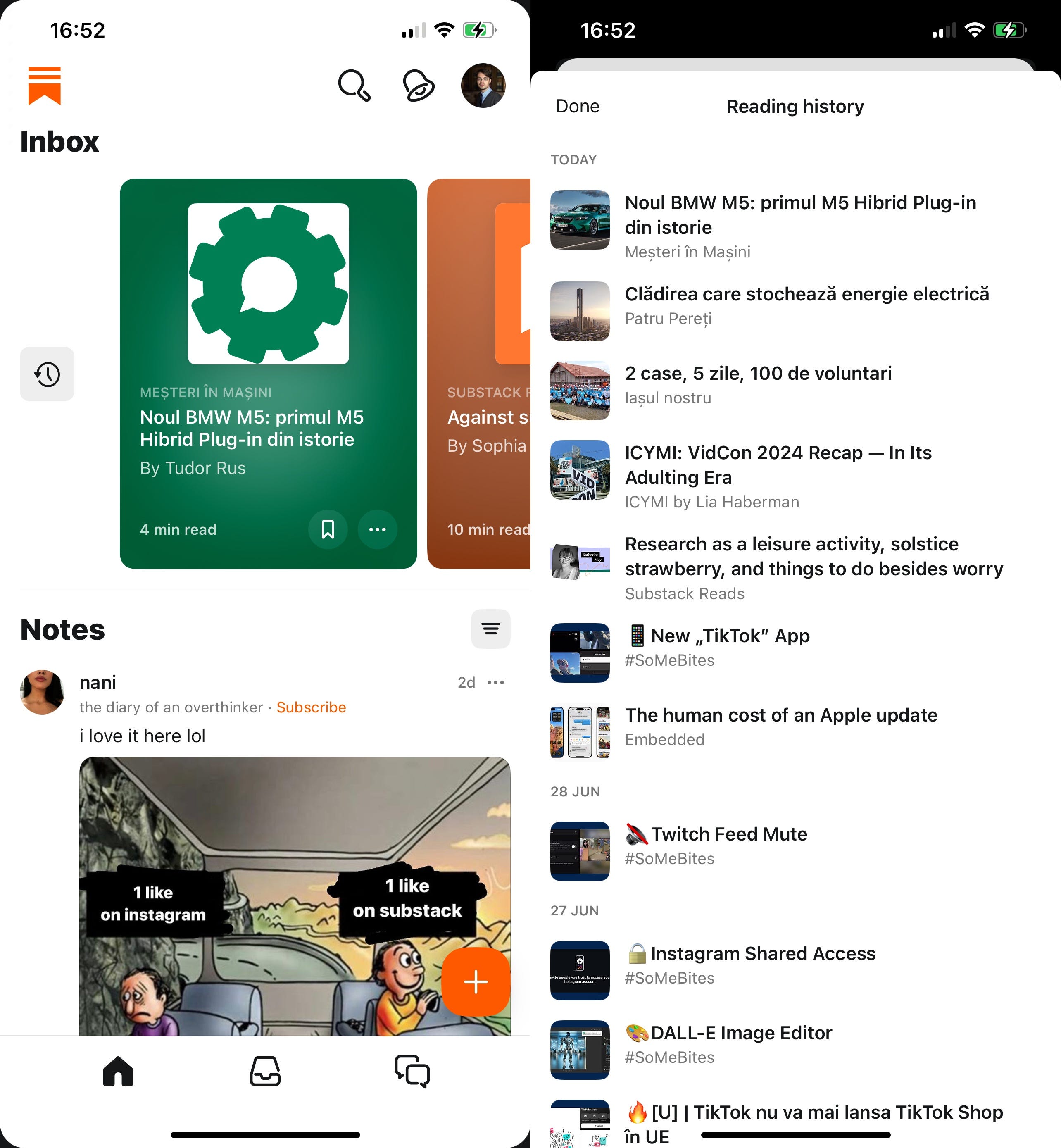The height and width of the screenshot is (1148, 1061).
Task: Tap "Meșteri în Mașini" publication name in history
Action: (687, 252)
